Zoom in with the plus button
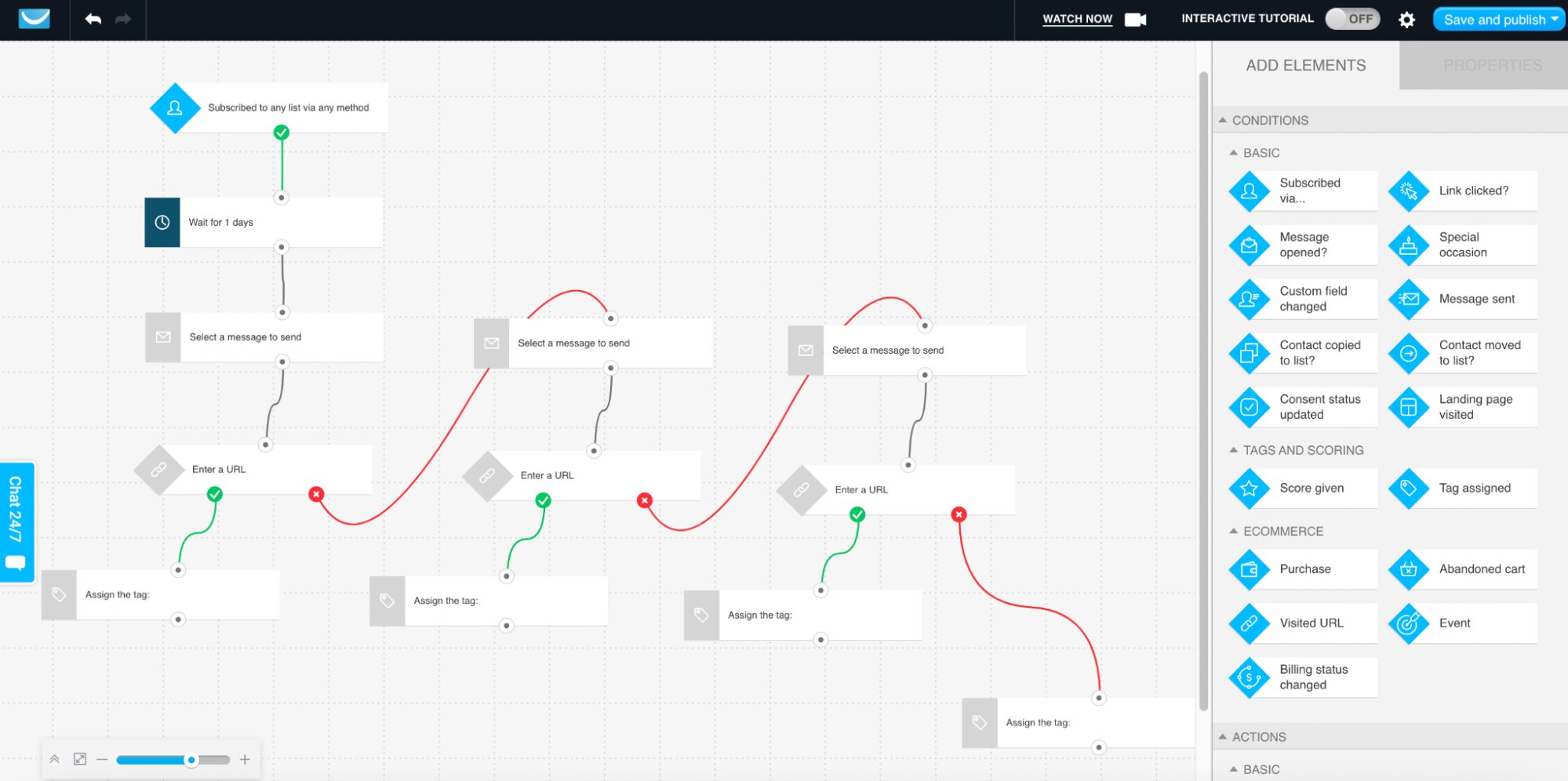This screenshot has width=1568, height=781. (245, 759)
